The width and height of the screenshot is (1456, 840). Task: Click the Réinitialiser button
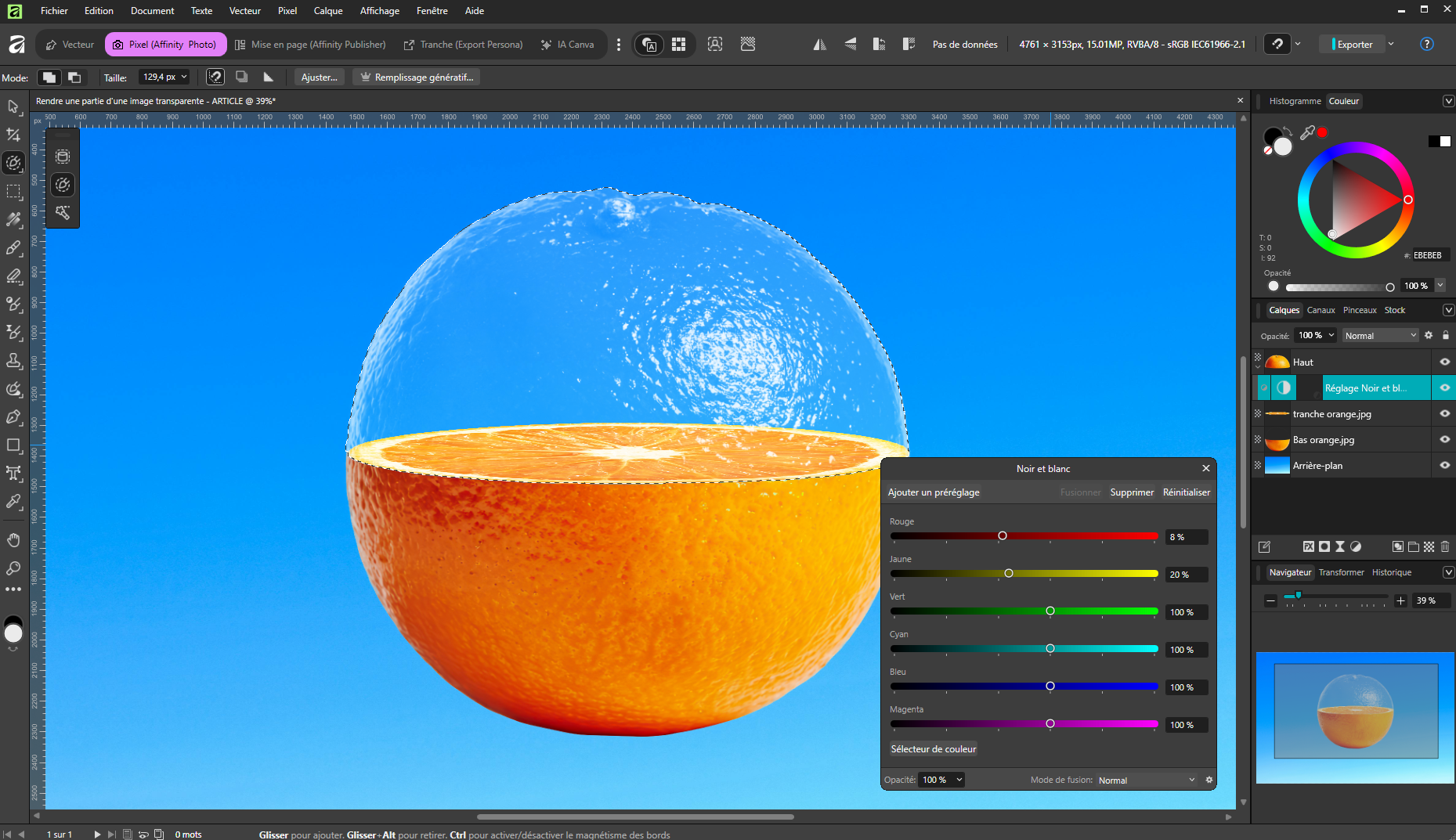(x=1186, y=492)
